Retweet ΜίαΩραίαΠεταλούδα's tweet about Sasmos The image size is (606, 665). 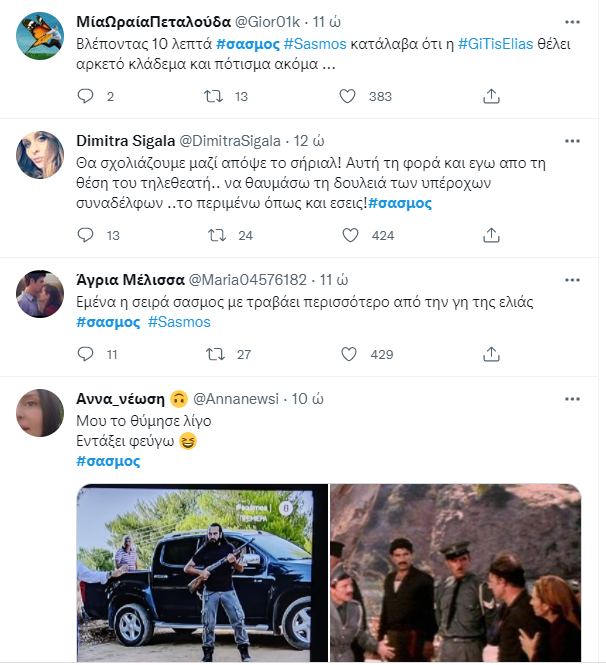(214, 96)
